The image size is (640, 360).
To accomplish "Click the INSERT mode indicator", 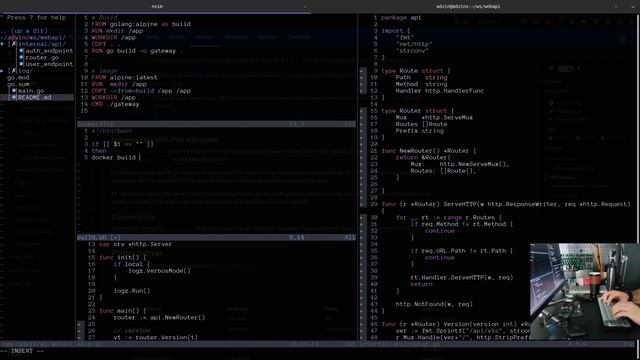I will click(x=23, y=351).
